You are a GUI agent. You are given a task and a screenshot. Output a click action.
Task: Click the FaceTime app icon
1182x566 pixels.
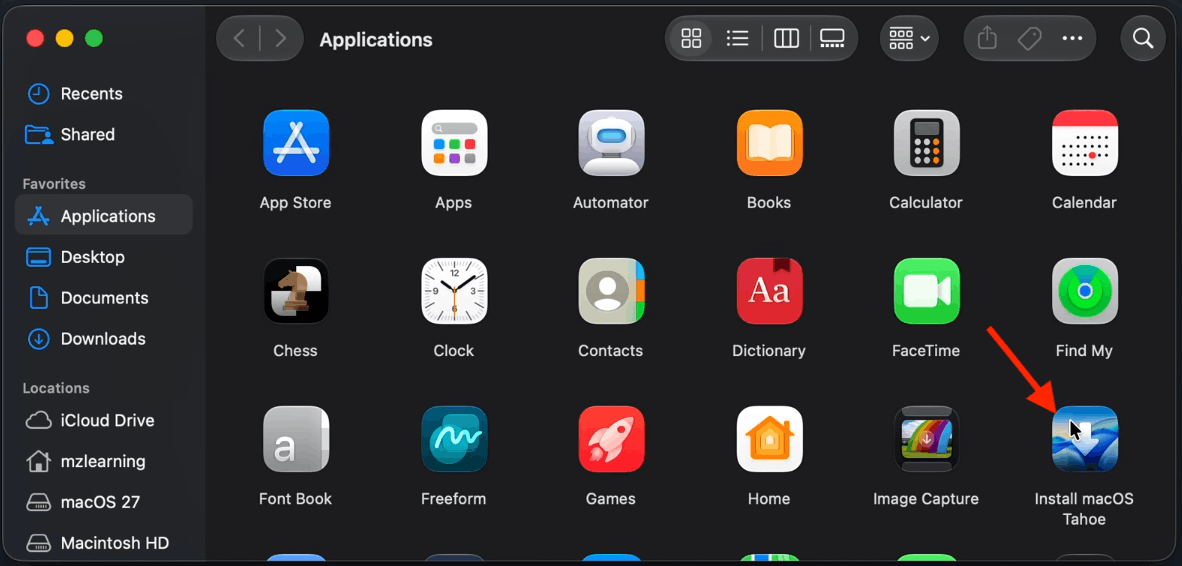[926, 291]
